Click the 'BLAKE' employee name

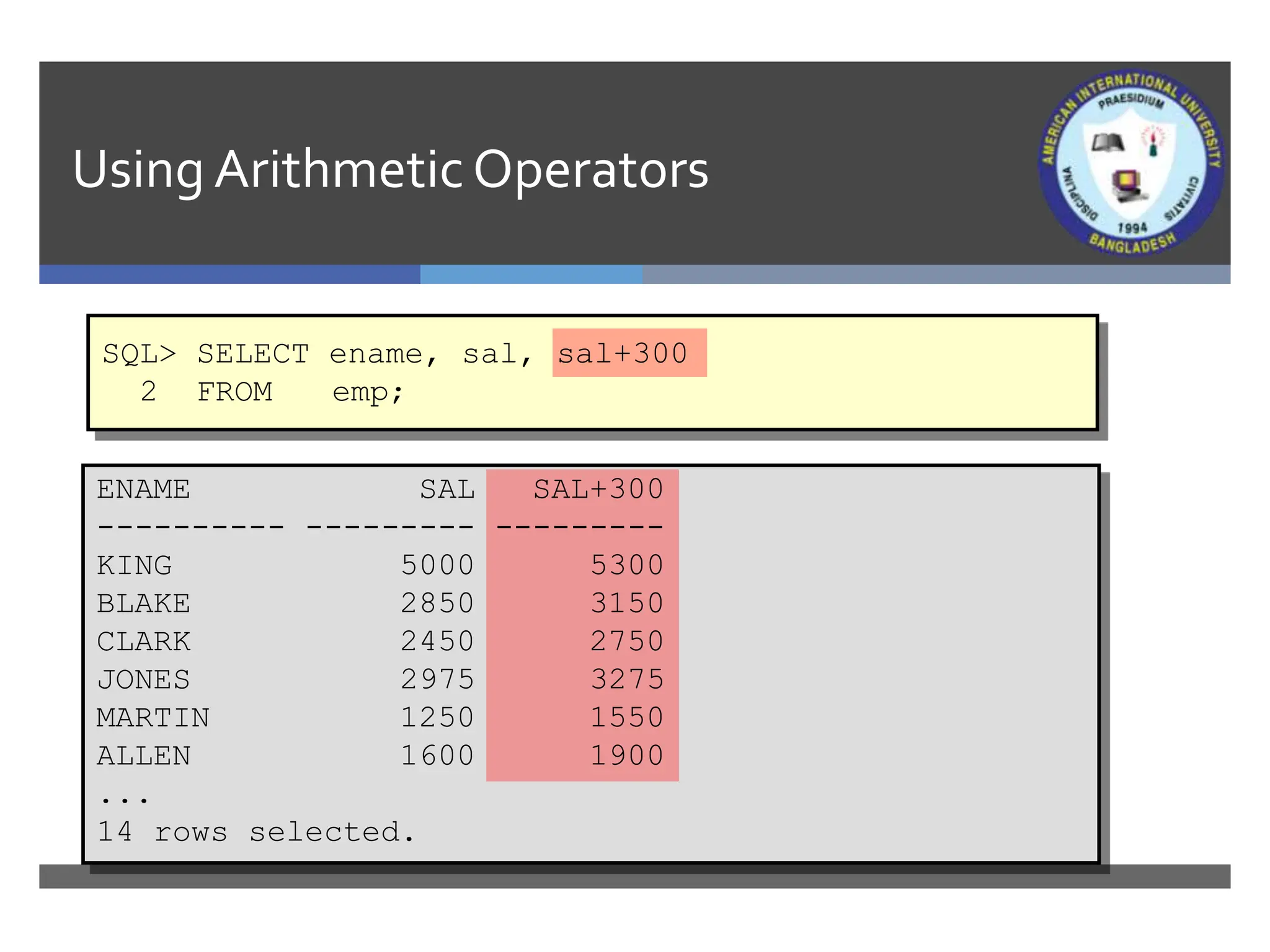pyautogui.click(x=143, y=603)
